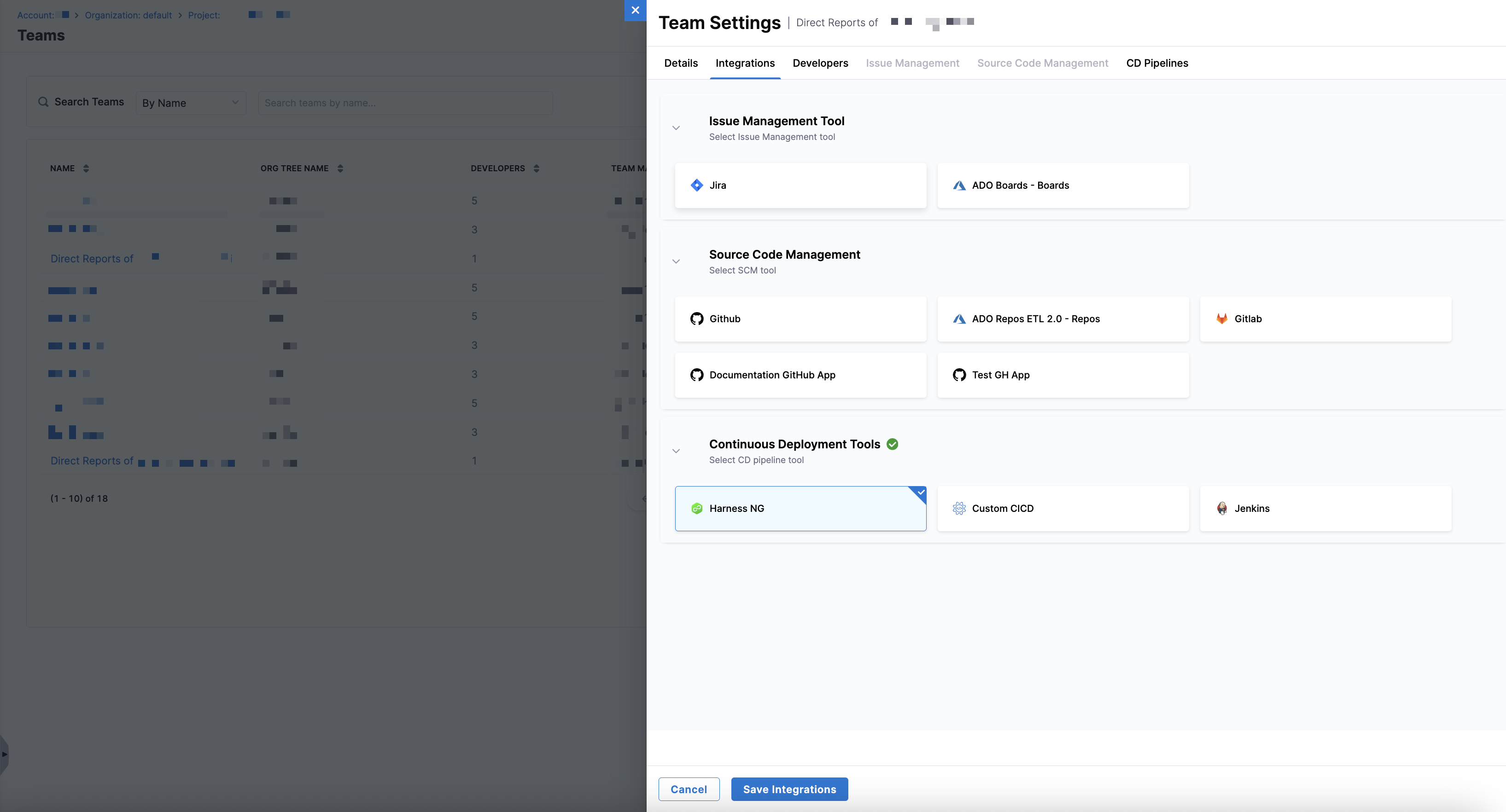Viewport: 1506px width, 812px height.
Task: Choose the Github octocat icon card
Action: point(696,319)
